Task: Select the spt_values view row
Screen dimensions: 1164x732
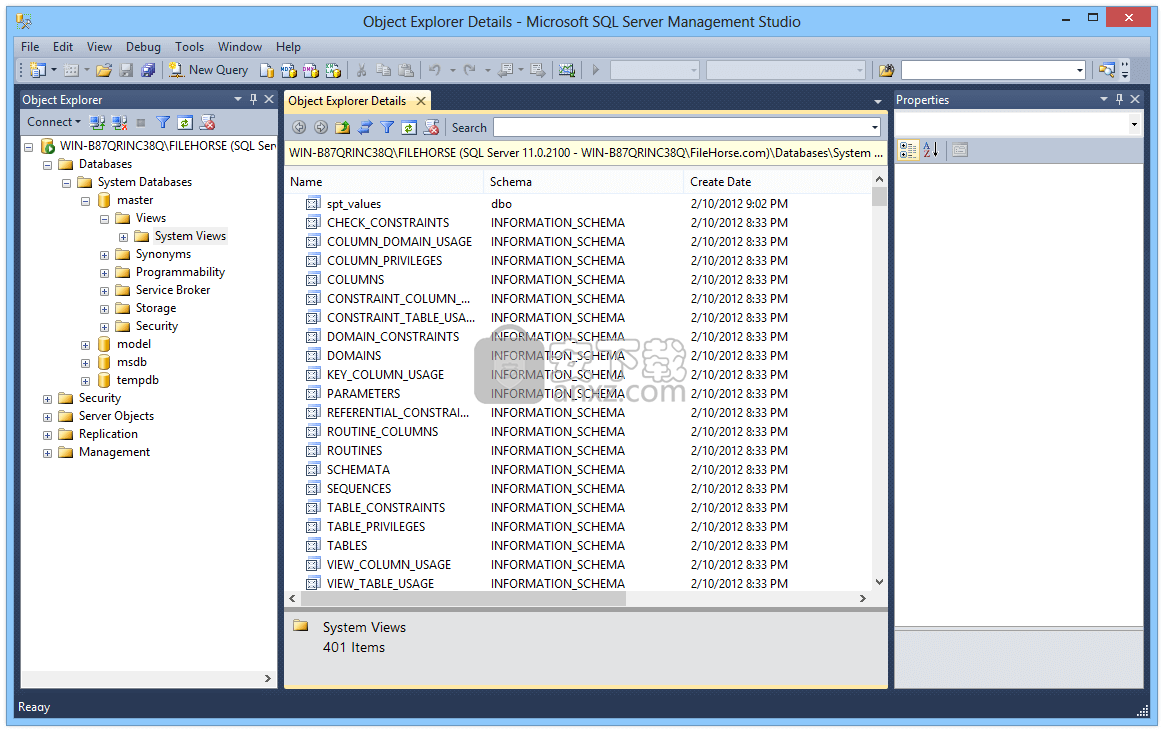Action: click(x=579, y=204)
